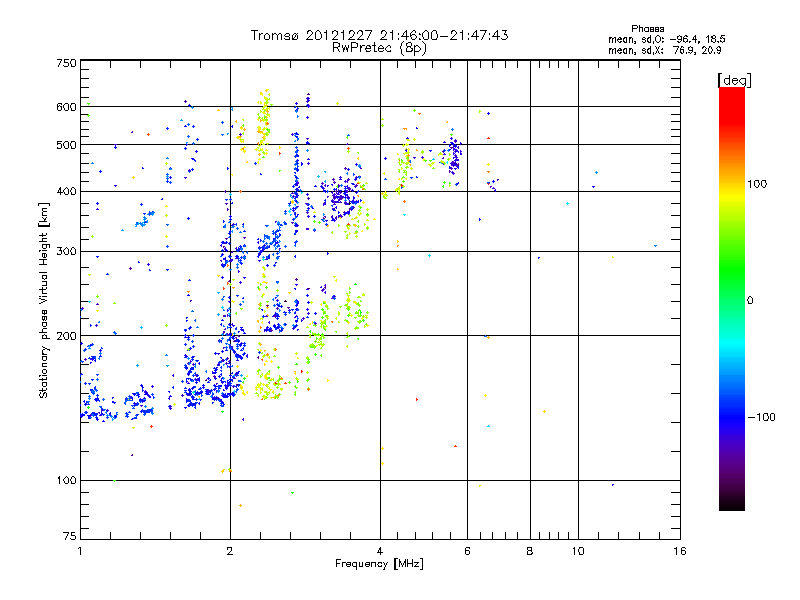Click the 'mean, sd,X: 76.9, 20.9' line
The image size is (800, 600).
pos(665,50)
